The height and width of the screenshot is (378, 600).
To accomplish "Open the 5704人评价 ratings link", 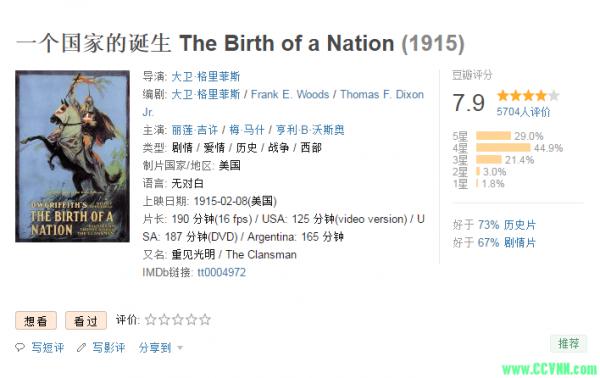I will pos(523,112).
